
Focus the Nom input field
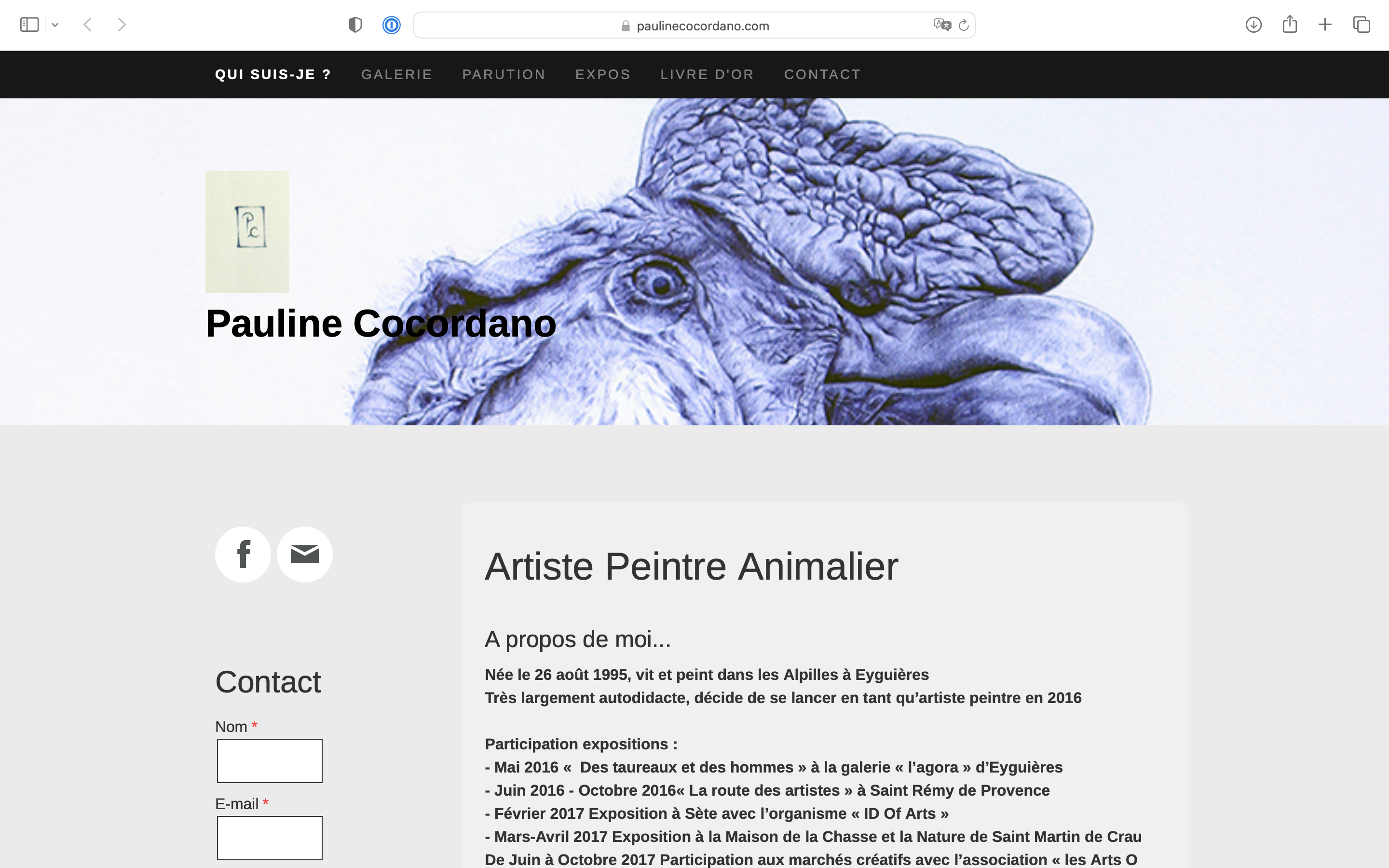(x=270, y=760)
